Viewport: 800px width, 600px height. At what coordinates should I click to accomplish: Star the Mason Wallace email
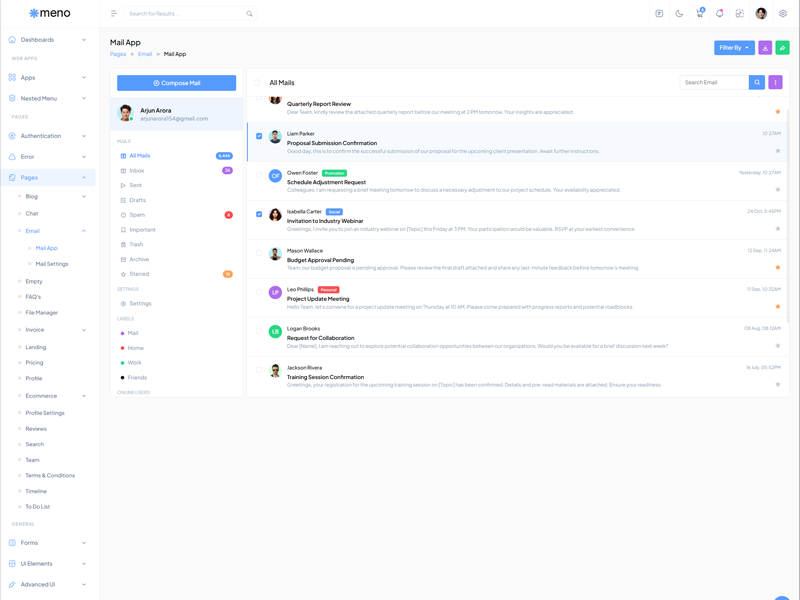[x=778, y=268]
